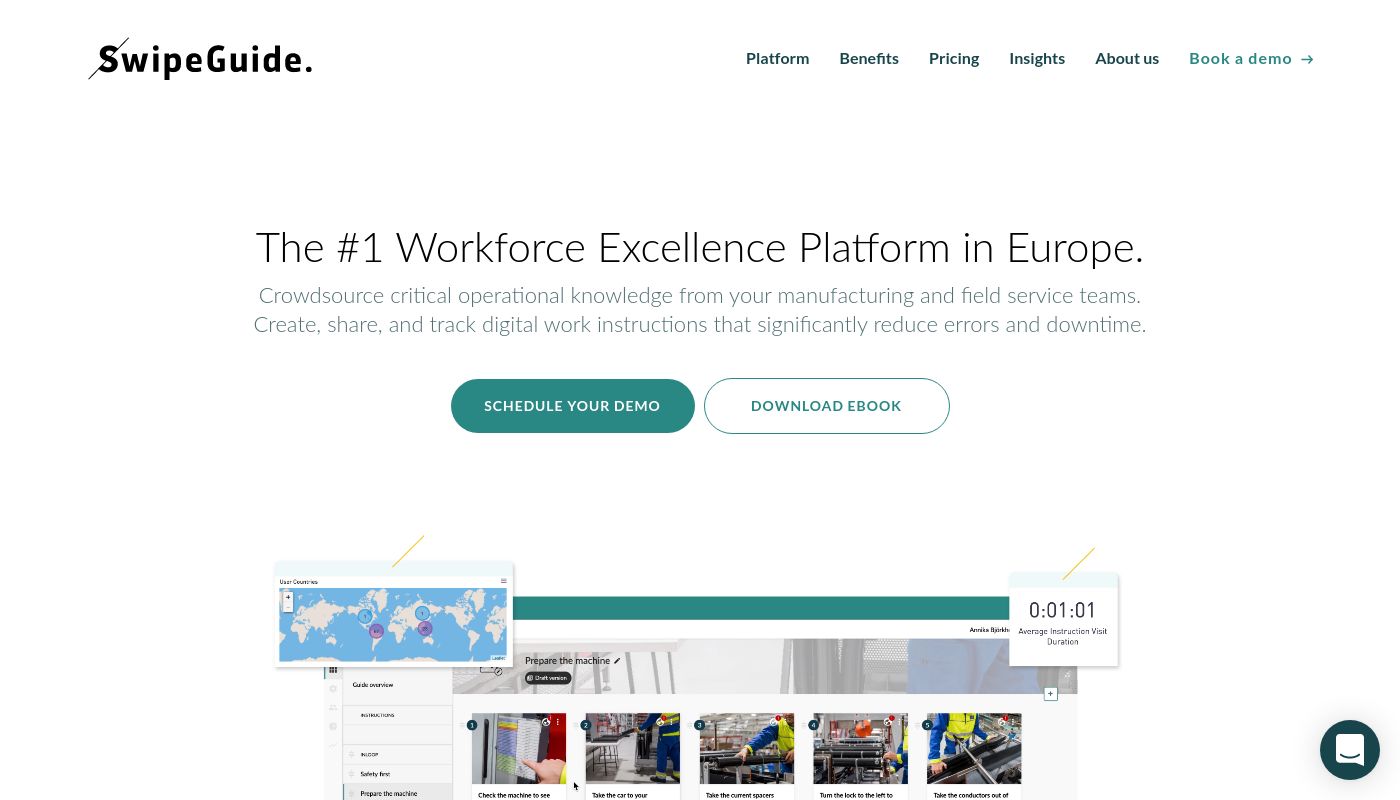Open the Platform menu item
The image size is (1400, 800).
click(x=777, y=58)
